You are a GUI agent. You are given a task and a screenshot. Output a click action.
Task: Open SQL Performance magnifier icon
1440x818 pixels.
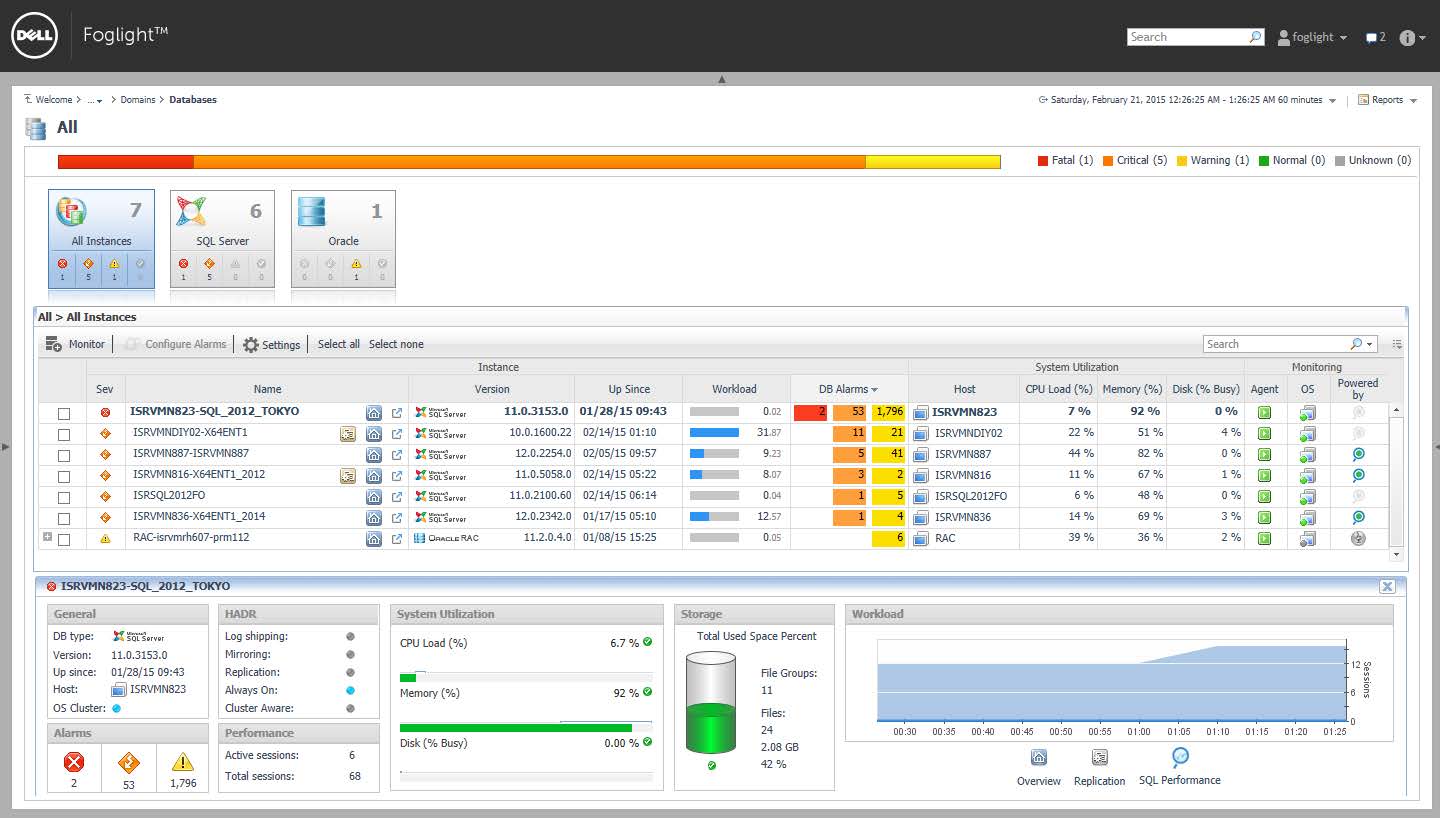pyautogui.click(x=1180, y=756)
